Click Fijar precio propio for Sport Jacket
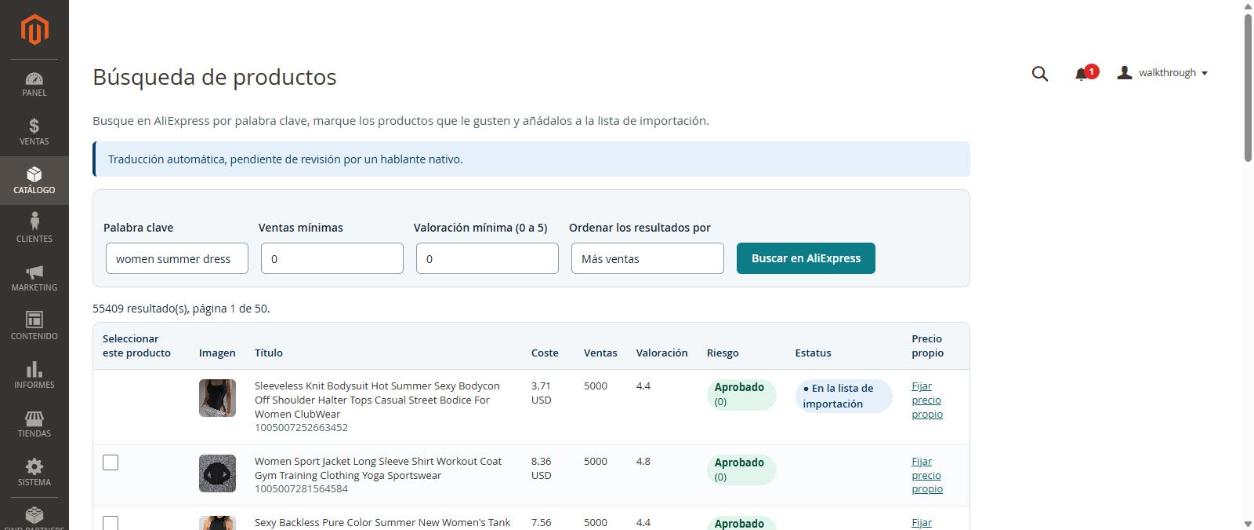Image resolution: width=1254 pixels, height=530 pixels. tap(927, 475)
